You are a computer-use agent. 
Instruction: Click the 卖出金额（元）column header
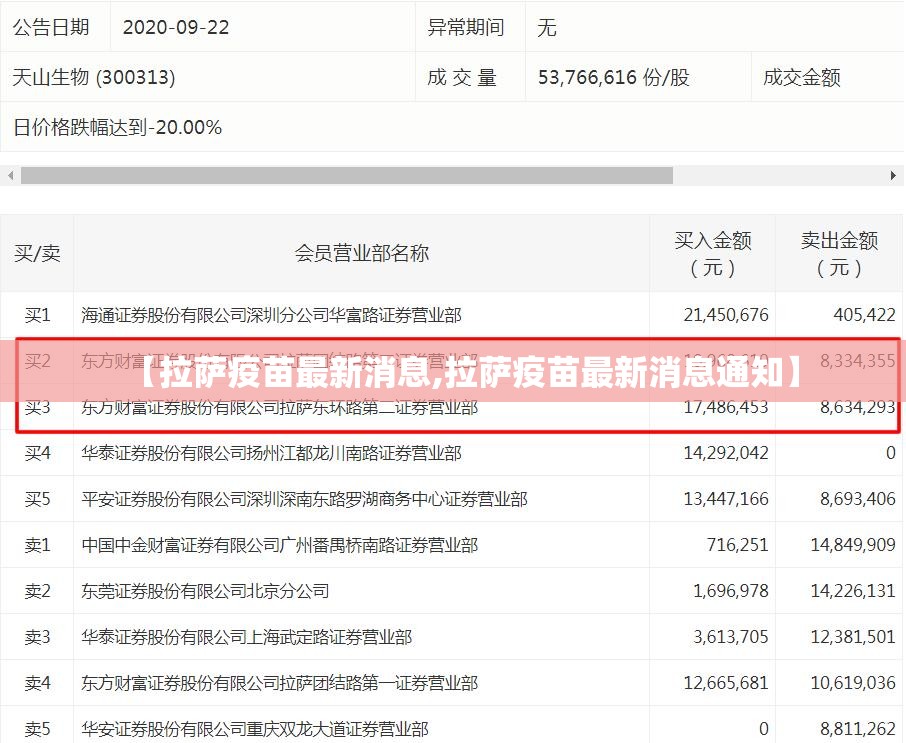(x=839, y=254)
